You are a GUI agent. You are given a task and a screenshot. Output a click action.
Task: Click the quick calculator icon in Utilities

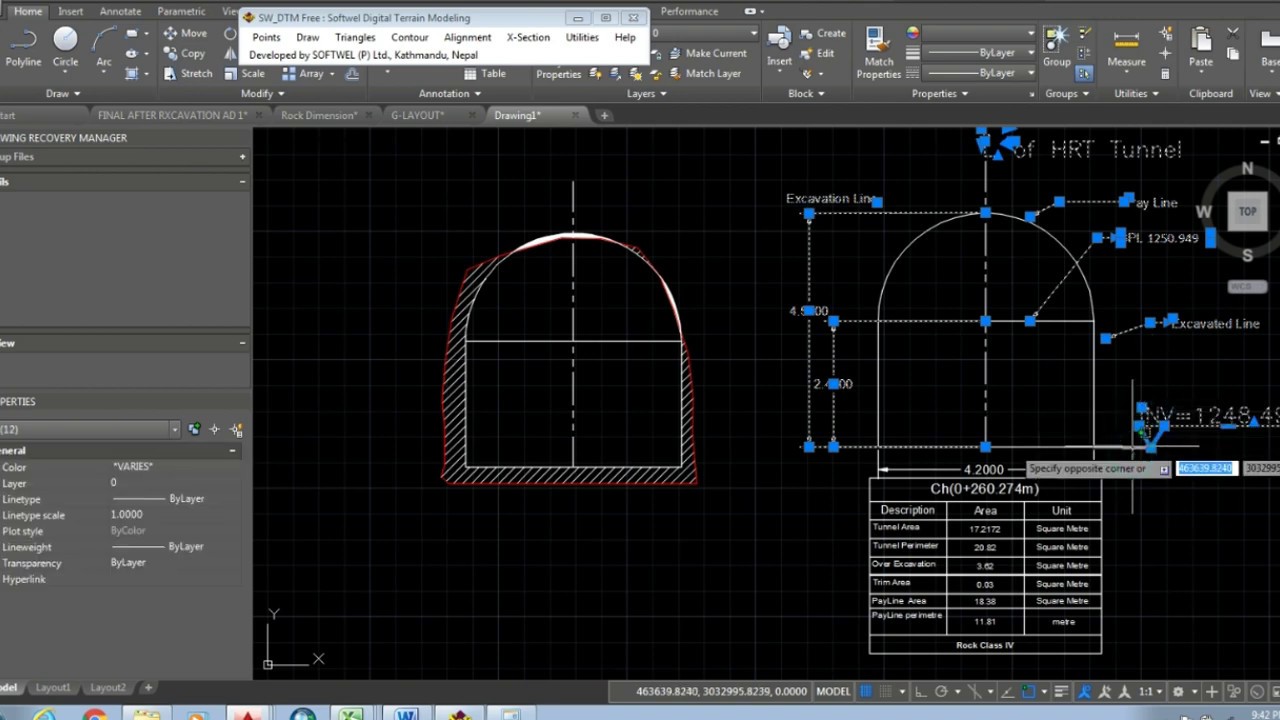[1165, 72]
